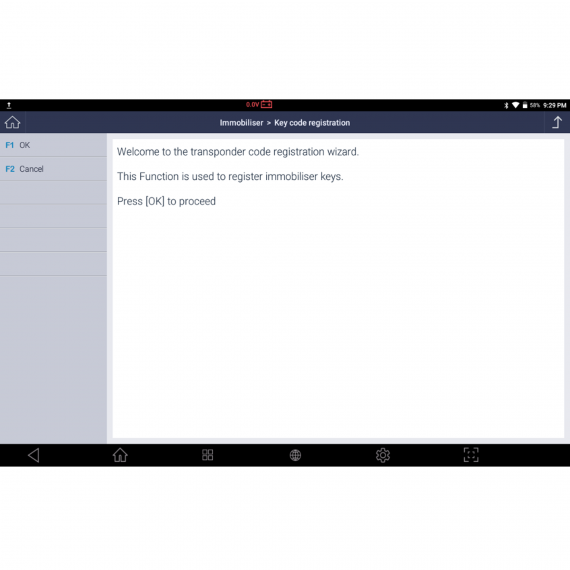The width and height of the screenshot is (570, 570).
Task: Open recent apps grid icon
Action: pyautogui.click(x=208, y=455)
